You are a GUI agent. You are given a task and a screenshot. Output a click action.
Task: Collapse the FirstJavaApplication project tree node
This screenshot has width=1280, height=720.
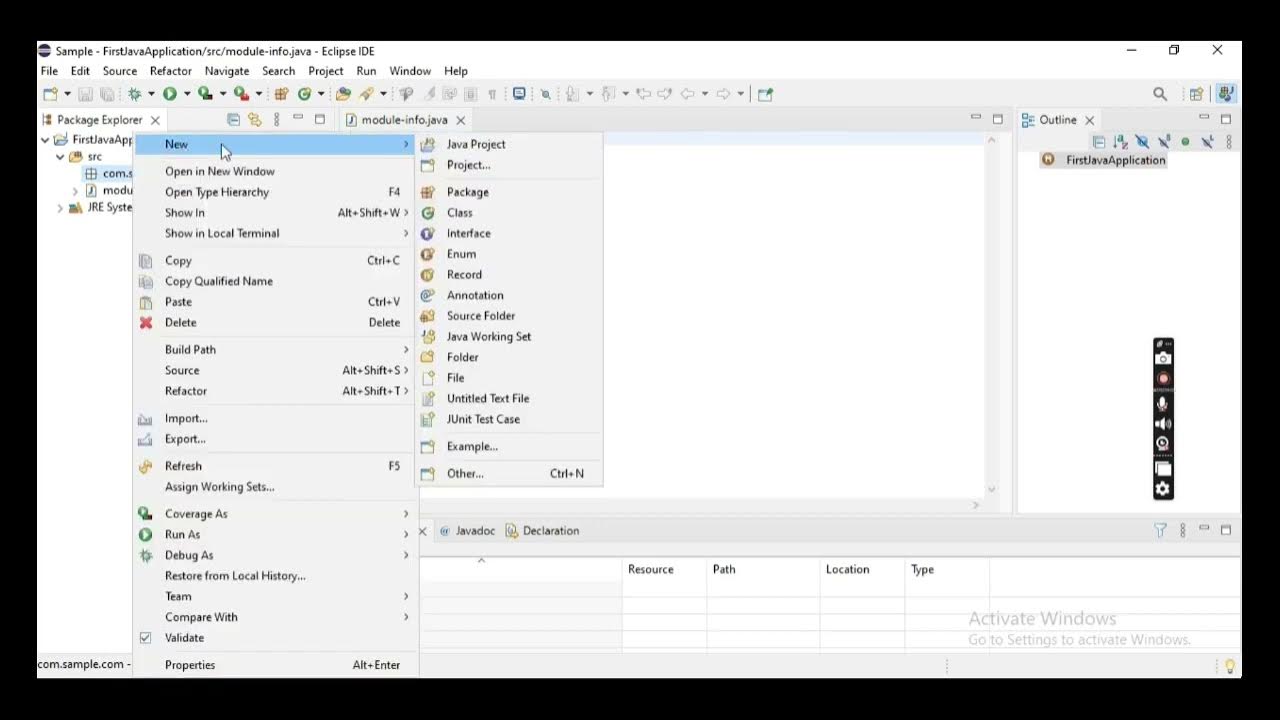(x=45, y=140)
